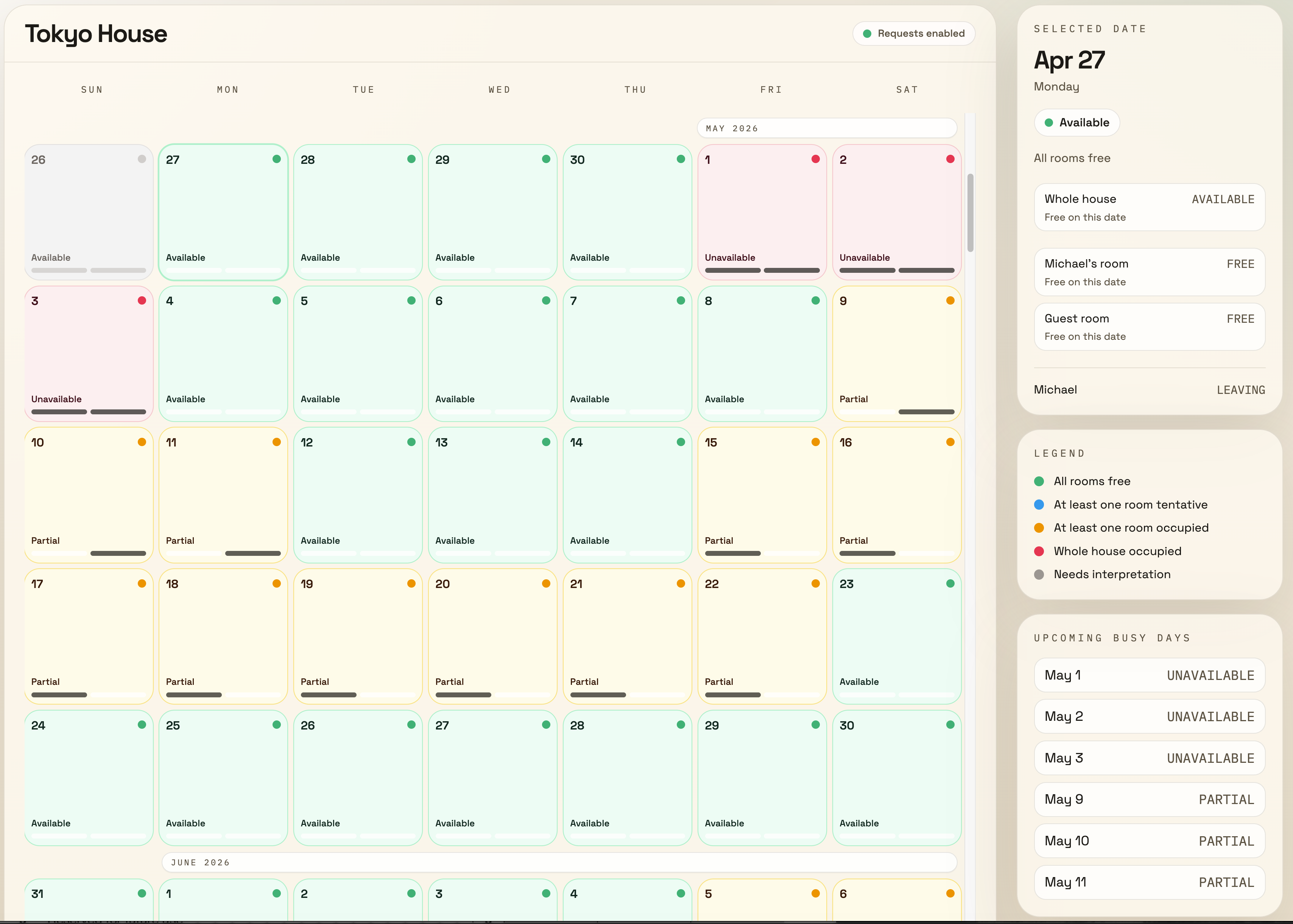The height and width of the screenshot is (924, 1293).
Task: Choose May 7 day cell
Action: coord(627,353)
